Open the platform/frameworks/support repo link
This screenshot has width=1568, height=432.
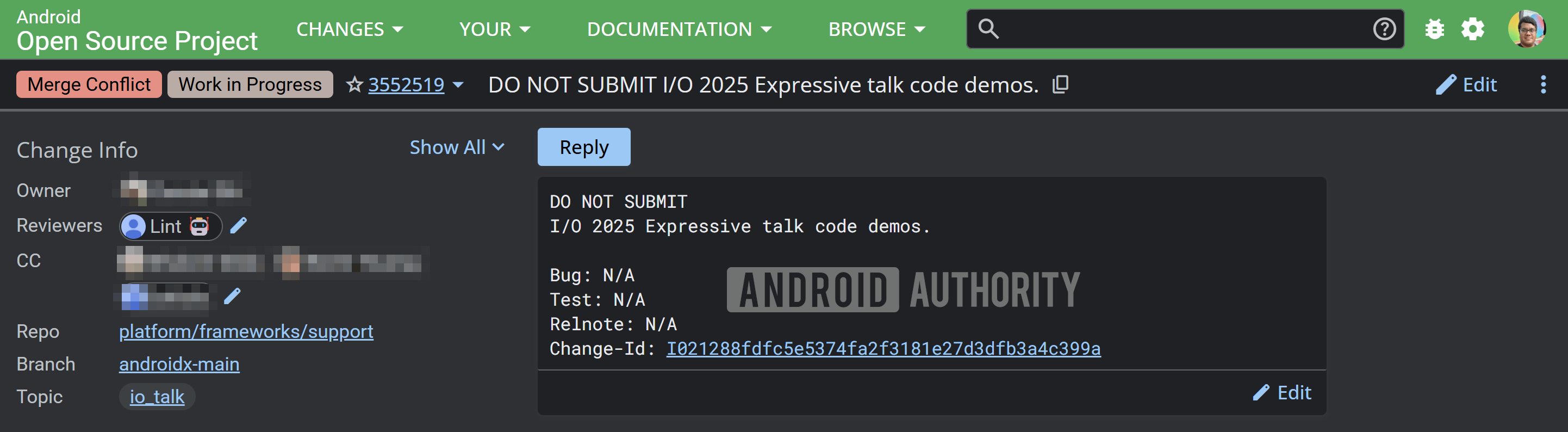(246, 331)
